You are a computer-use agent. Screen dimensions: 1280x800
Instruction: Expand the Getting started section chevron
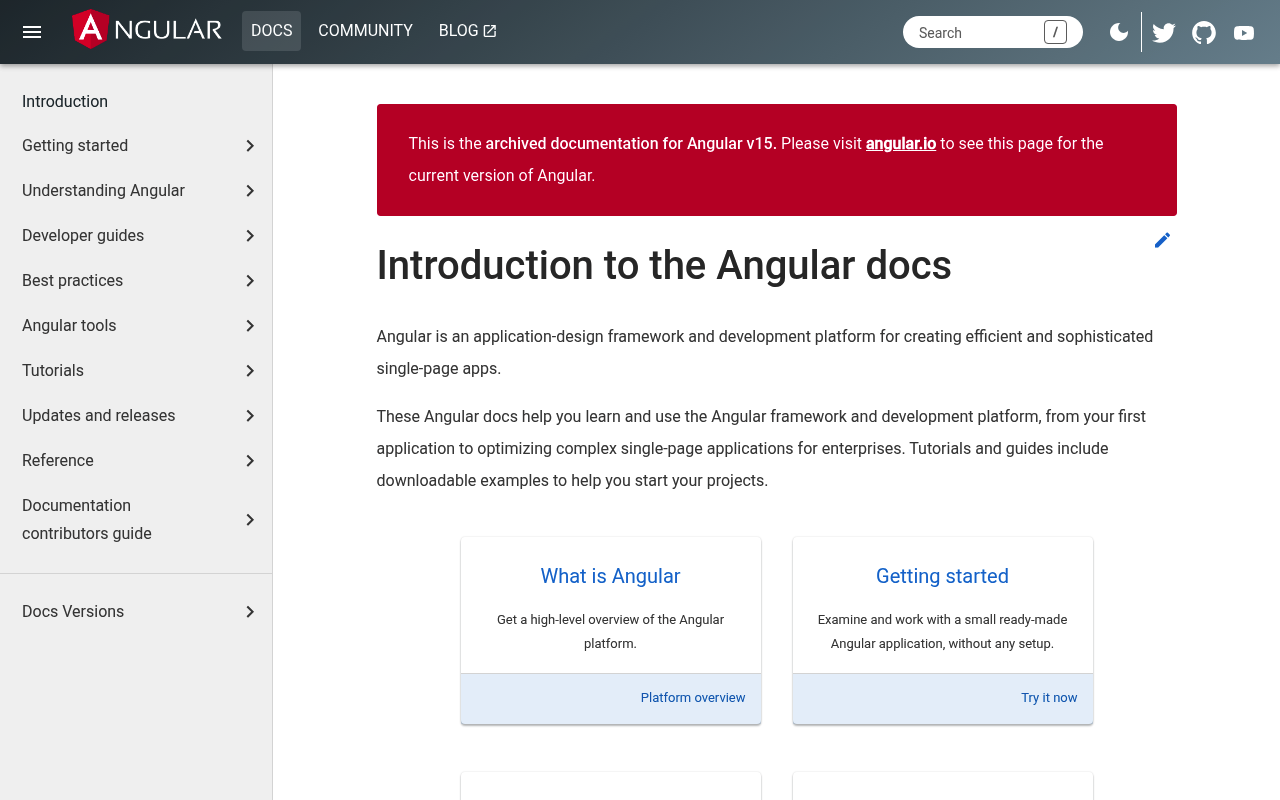click(250, 146)
